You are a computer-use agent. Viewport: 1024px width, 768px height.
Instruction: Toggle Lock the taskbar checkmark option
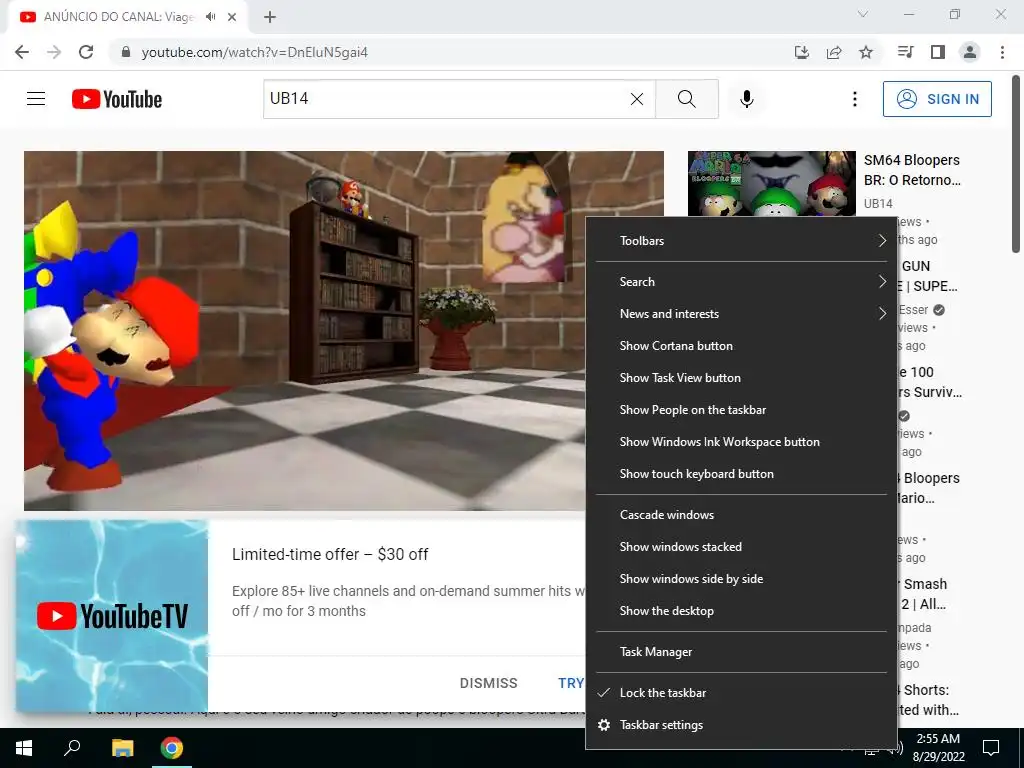click(x=741, y=693)
